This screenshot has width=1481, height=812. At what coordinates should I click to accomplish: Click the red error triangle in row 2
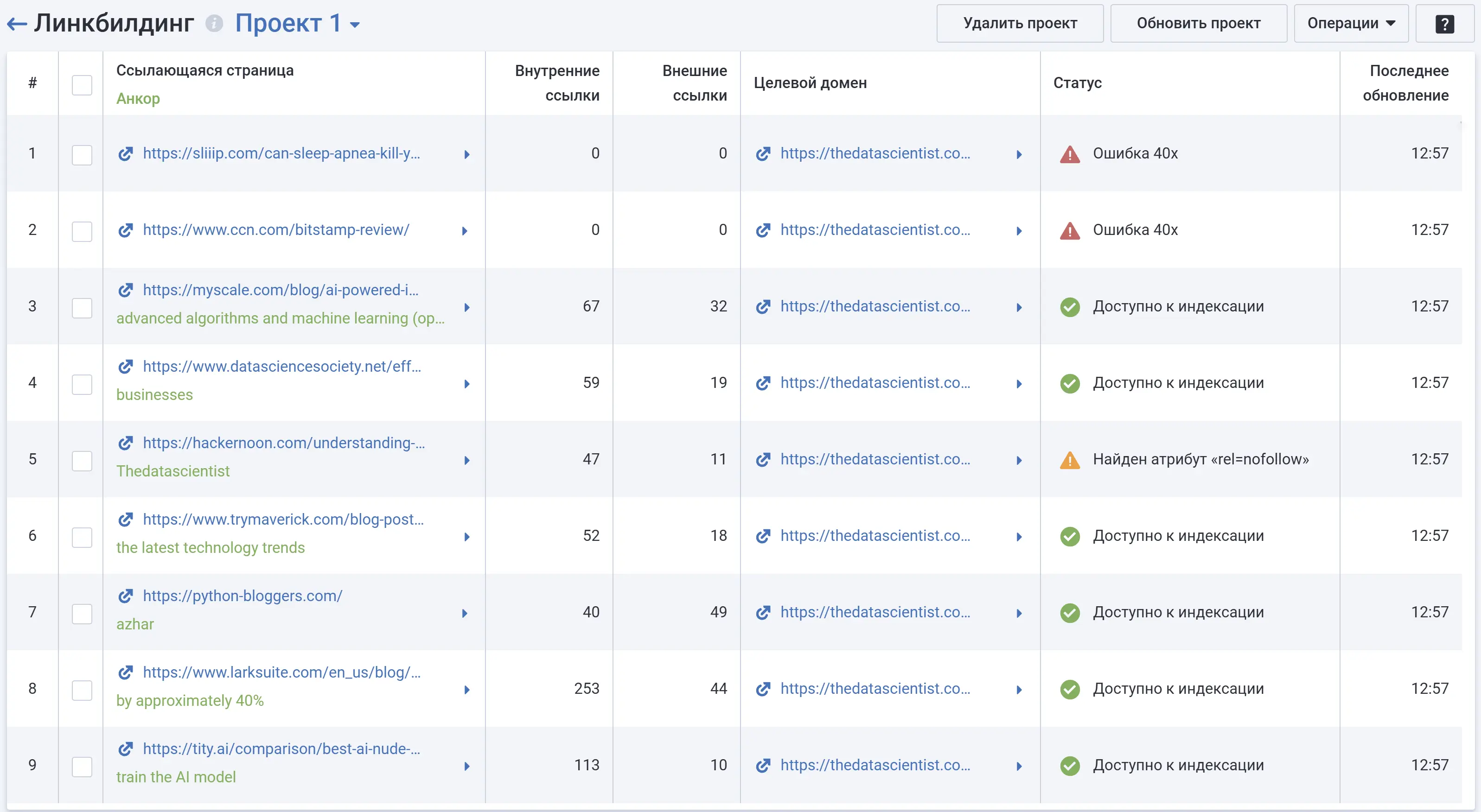pyautogui.click(x=1069, y=230)
